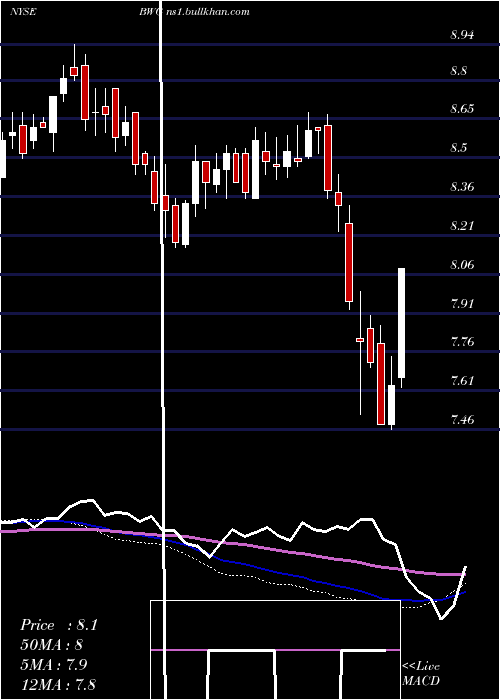Select the 8.8 price axis label
500x700 pixels.
[x=459, y=71]
